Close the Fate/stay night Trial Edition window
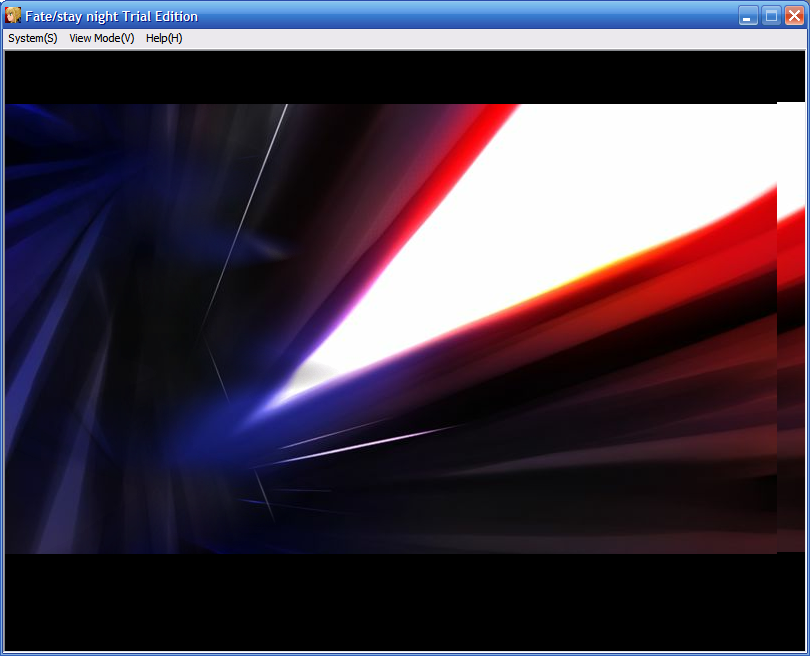 coord(795,15)
